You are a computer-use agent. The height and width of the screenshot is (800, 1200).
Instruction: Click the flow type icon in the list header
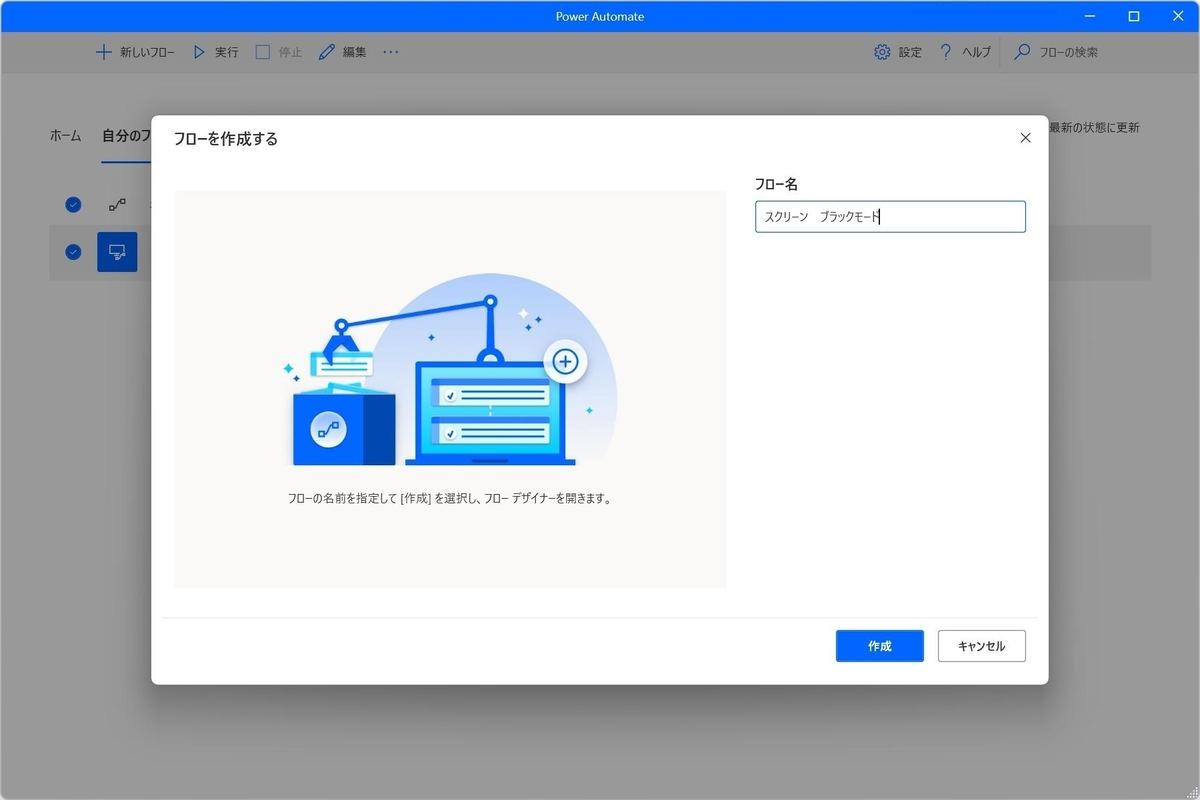tap(117, 204)
